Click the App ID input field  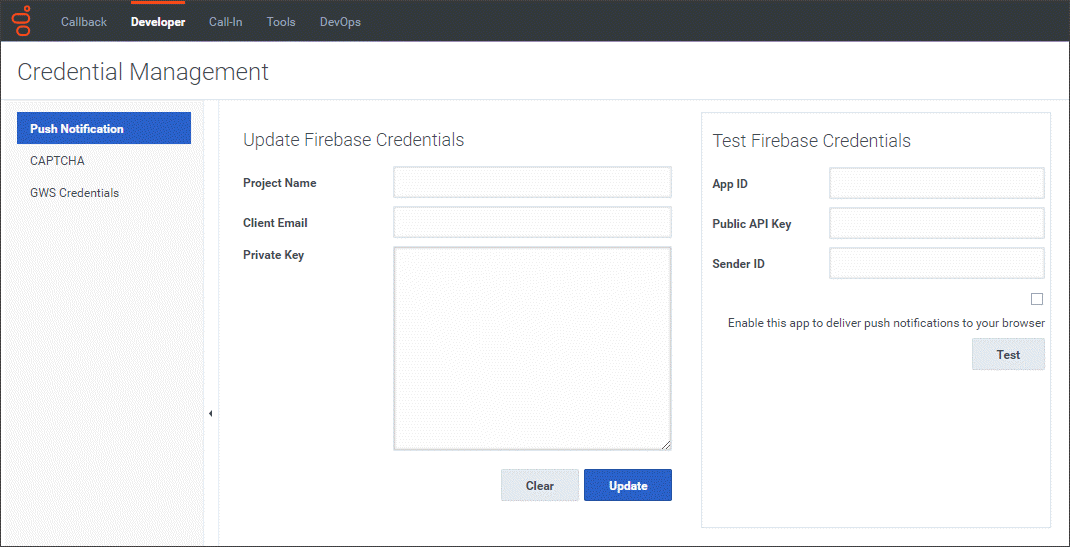(937, 184)
